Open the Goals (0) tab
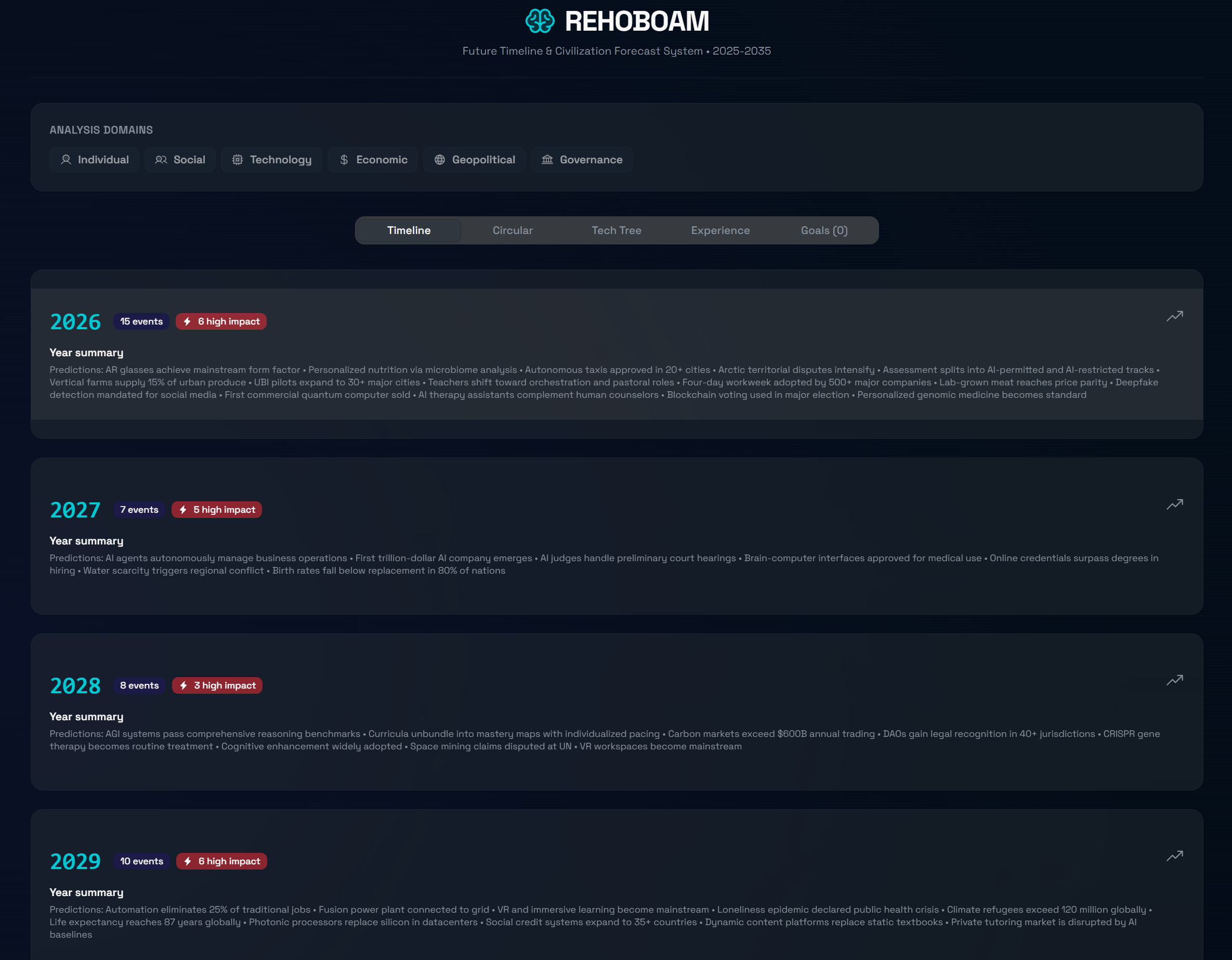Image resolution: width=1232 pixels, height=960 pixels. point(823,230)
